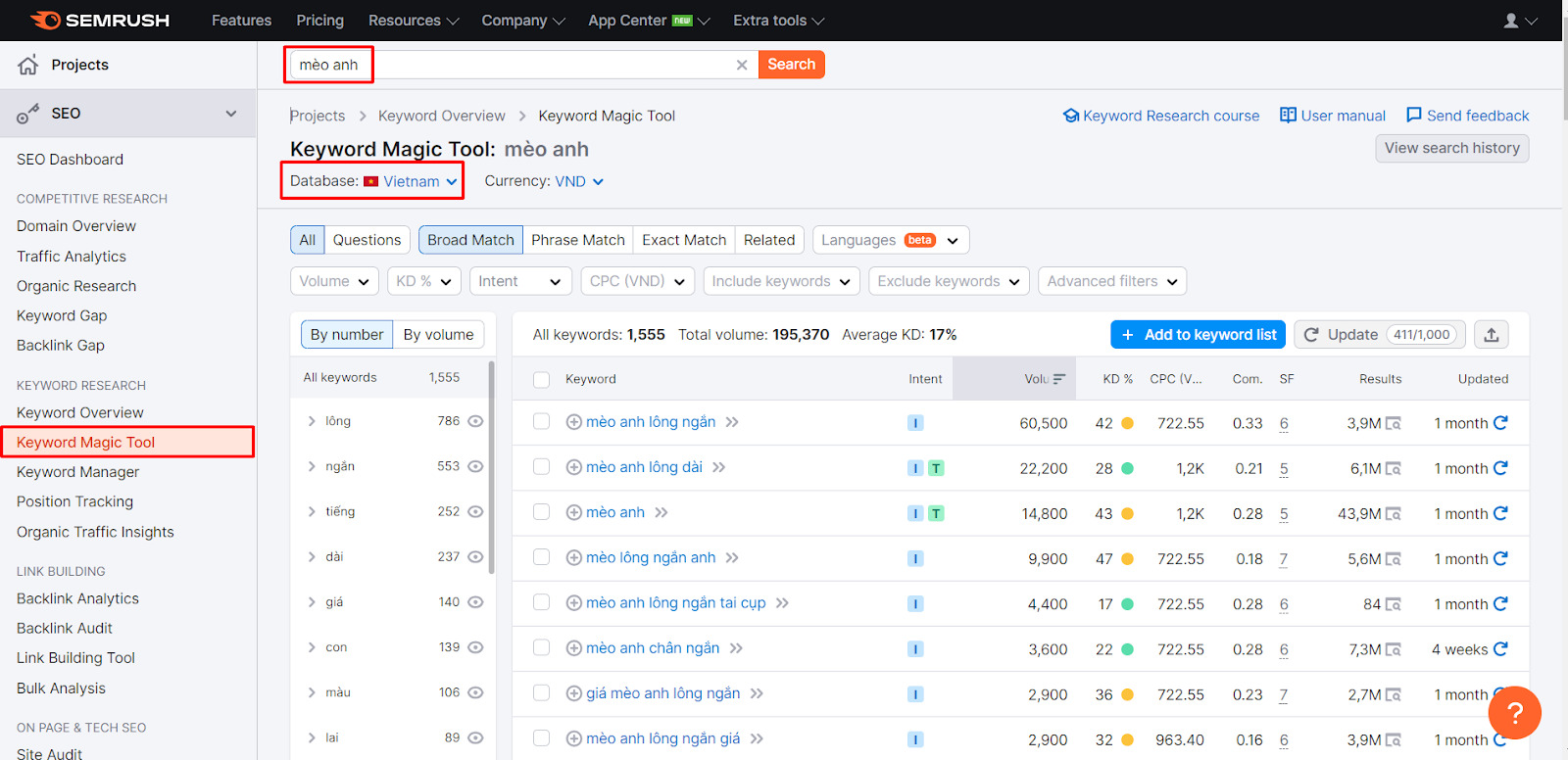Click the green KD dot for 28

click(x=1127, y=468)
